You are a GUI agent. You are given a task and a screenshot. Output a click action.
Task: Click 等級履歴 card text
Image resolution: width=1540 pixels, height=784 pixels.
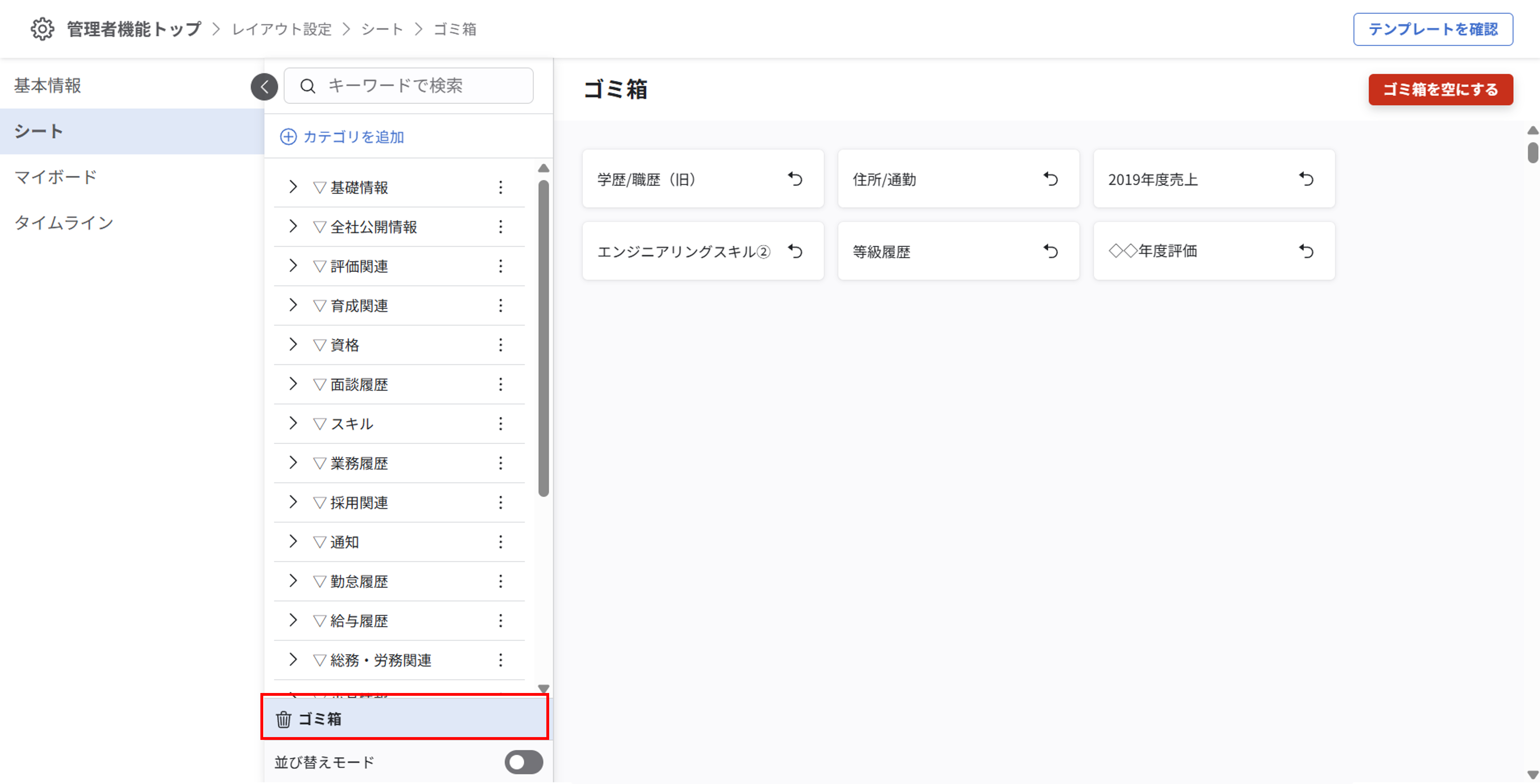point(881,252)
